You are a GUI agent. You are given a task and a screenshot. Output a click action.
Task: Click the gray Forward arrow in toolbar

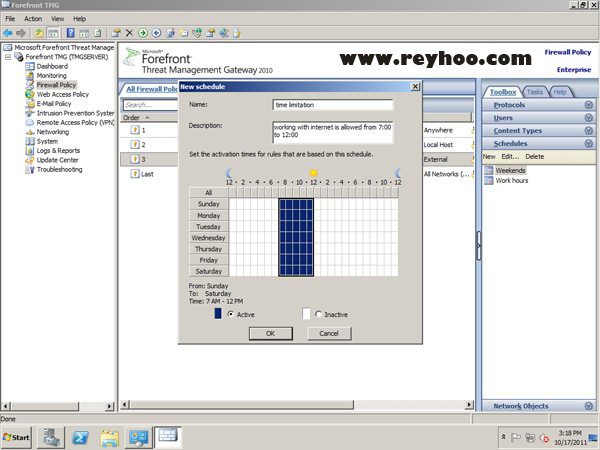21,33
